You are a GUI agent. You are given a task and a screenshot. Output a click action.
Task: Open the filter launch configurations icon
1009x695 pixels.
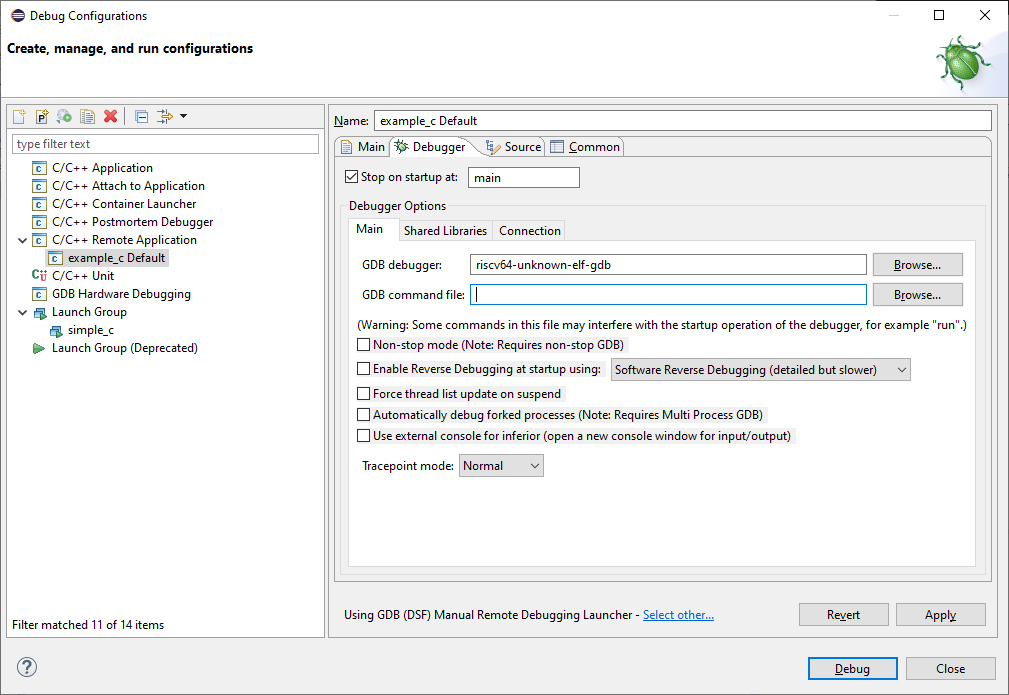166,117
